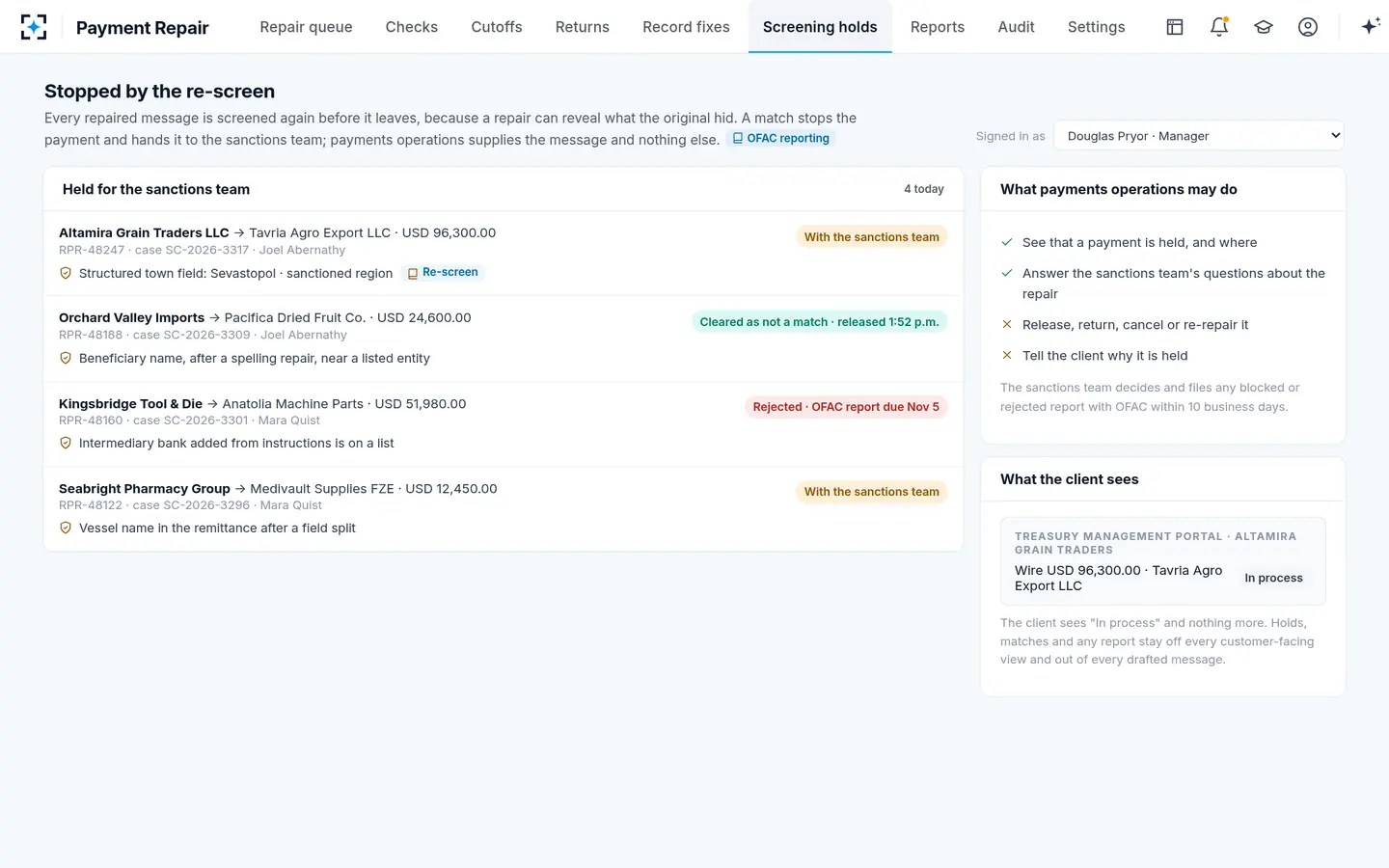Open the Re-screen reference link
This screenshot has height=868, width=1389.
pyautogui.click(x=443, y=273)
